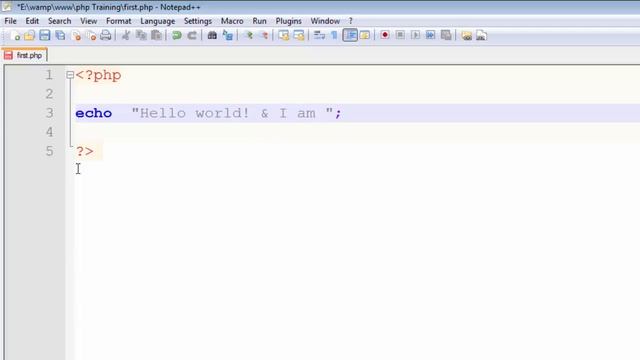Screen dimensions: 640x360
Task: Click the Close file toolbar icon
Action: 76,36
